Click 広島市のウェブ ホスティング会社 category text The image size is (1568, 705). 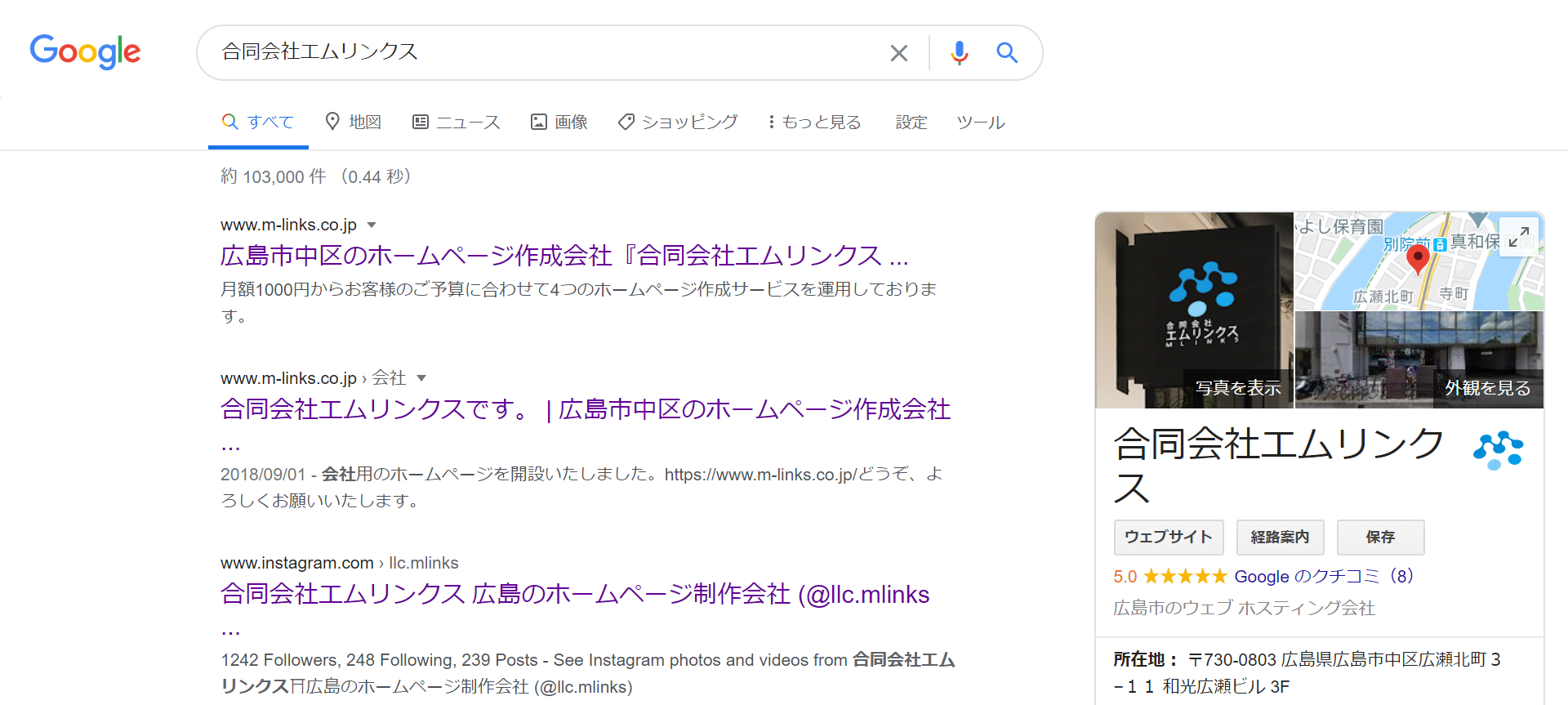point(1244,608)
